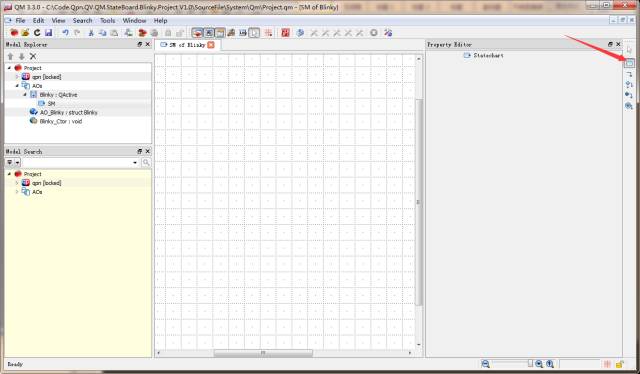Collapse AOs node in Model Explorer
640x374 pixels.
(x=17, y=86)
